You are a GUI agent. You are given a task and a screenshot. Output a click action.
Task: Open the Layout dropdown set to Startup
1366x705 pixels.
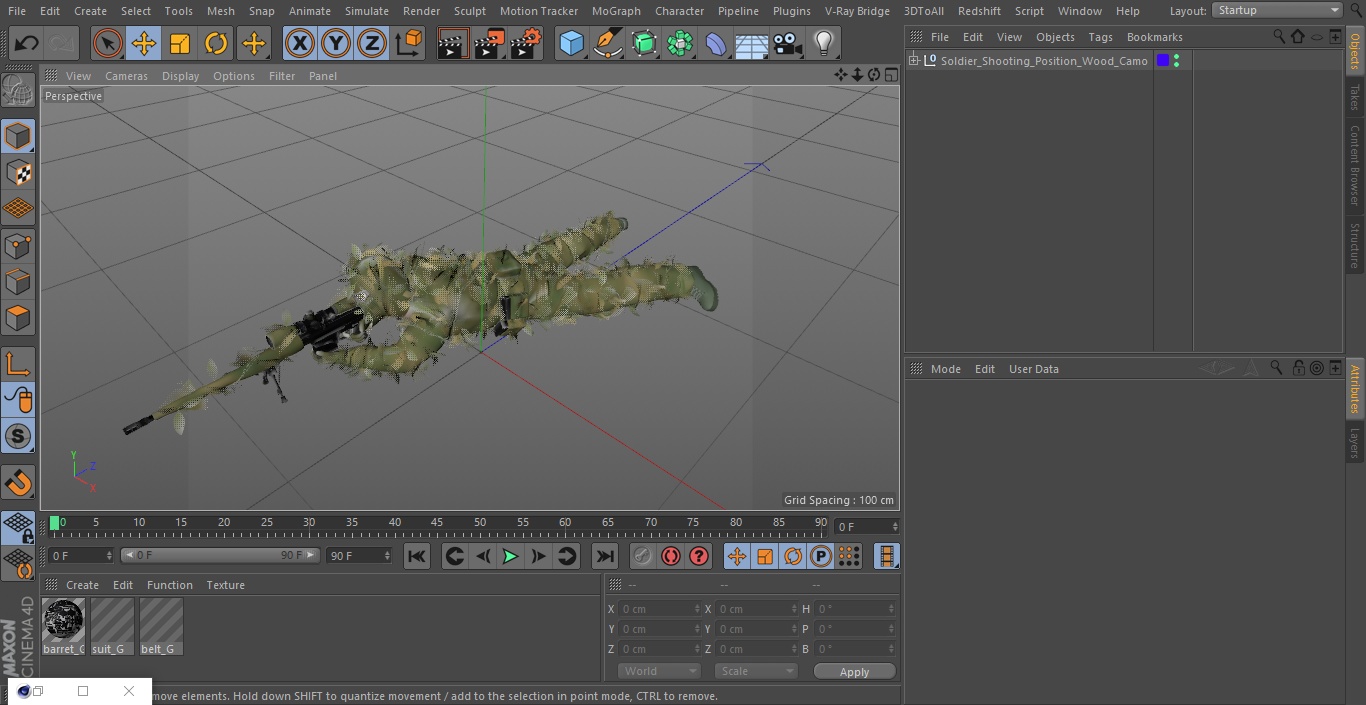(x=1277, y=10)
